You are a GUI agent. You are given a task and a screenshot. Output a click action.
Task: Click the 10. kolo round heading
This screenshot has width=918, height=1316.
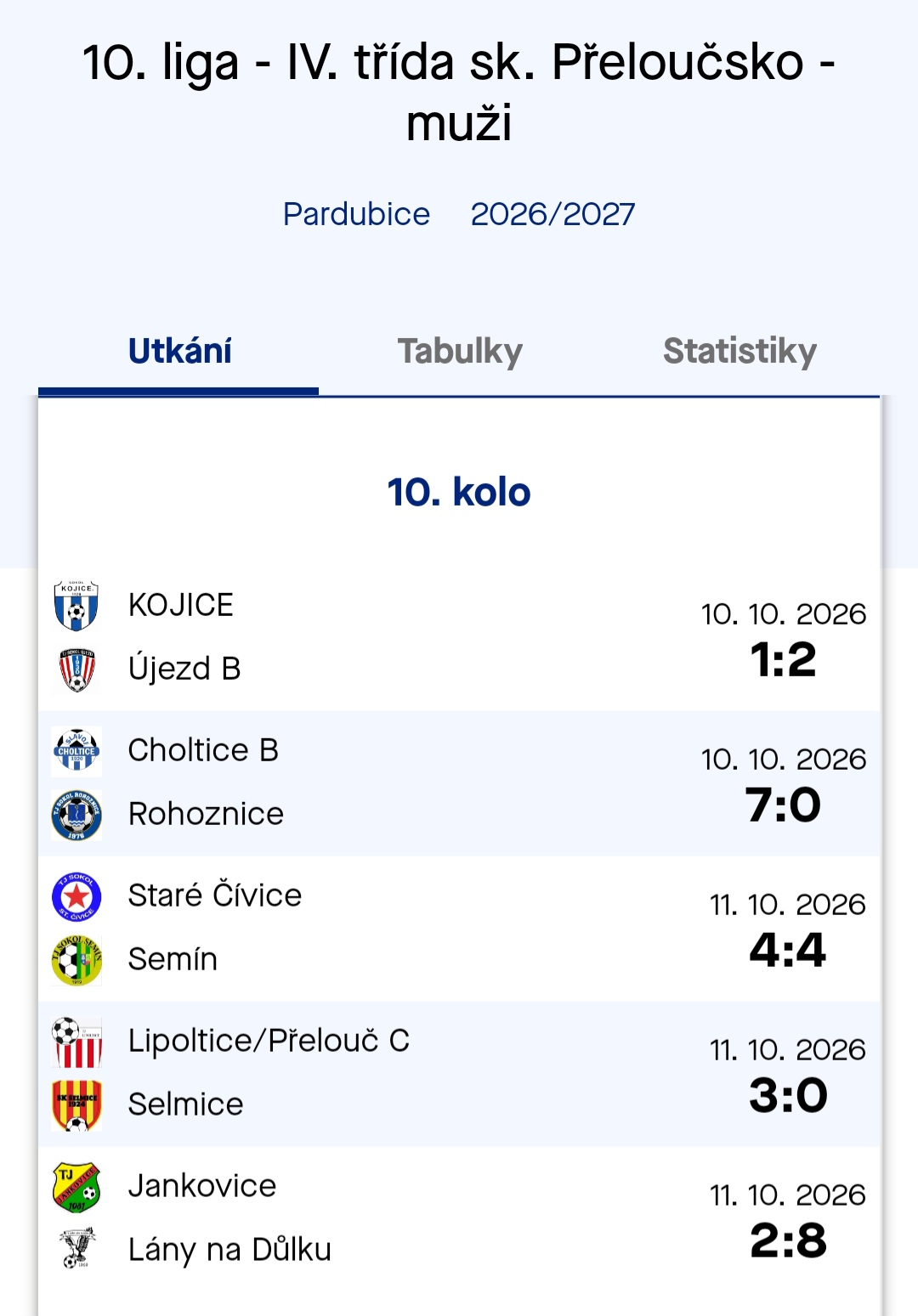[459, 492]
